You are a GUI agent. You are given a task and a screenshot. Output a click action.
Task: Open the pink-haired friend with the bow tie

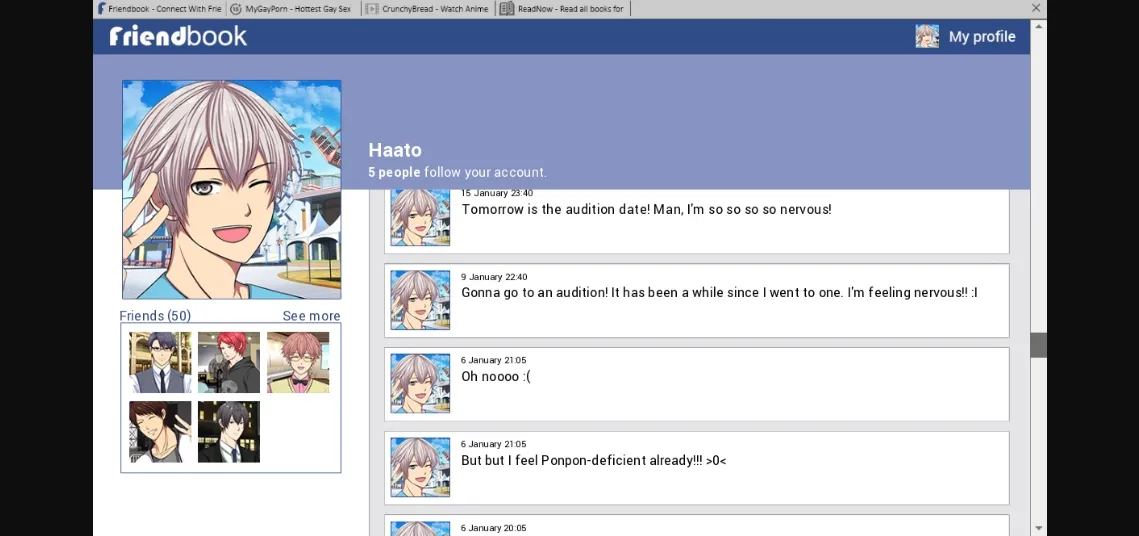point(298,363)
